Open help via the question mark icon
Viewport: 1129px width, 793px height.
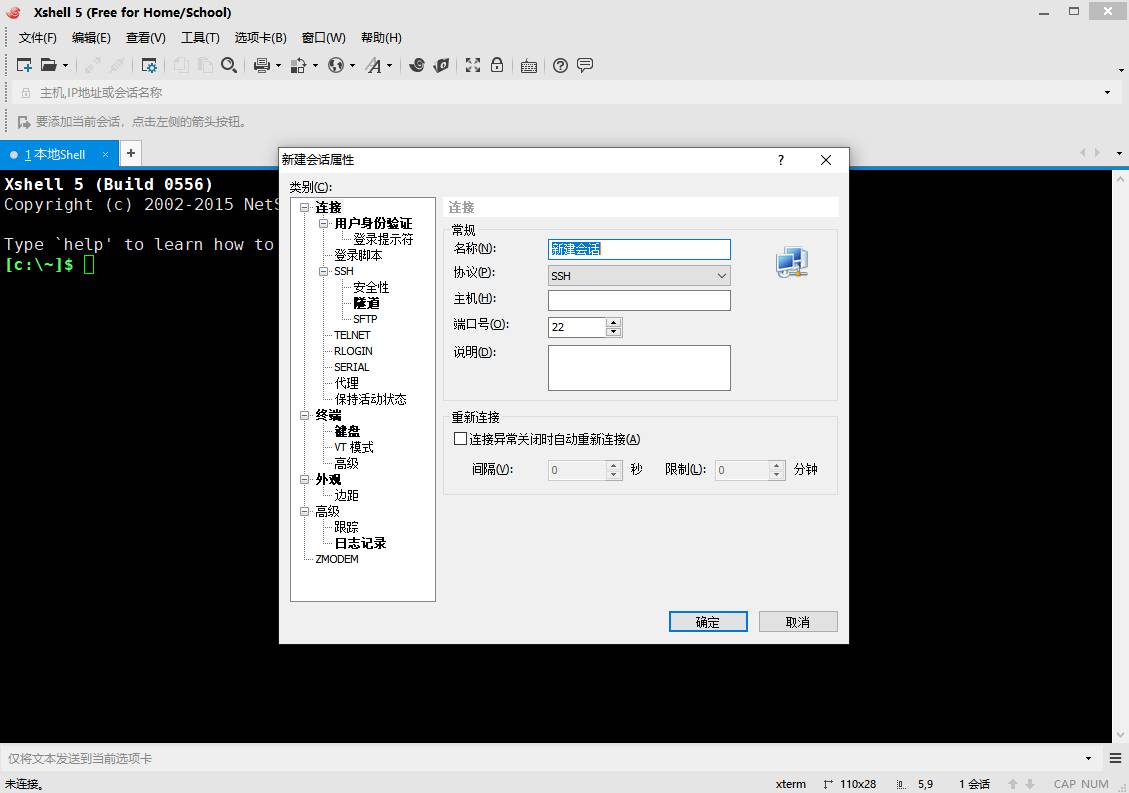point(560,66)
